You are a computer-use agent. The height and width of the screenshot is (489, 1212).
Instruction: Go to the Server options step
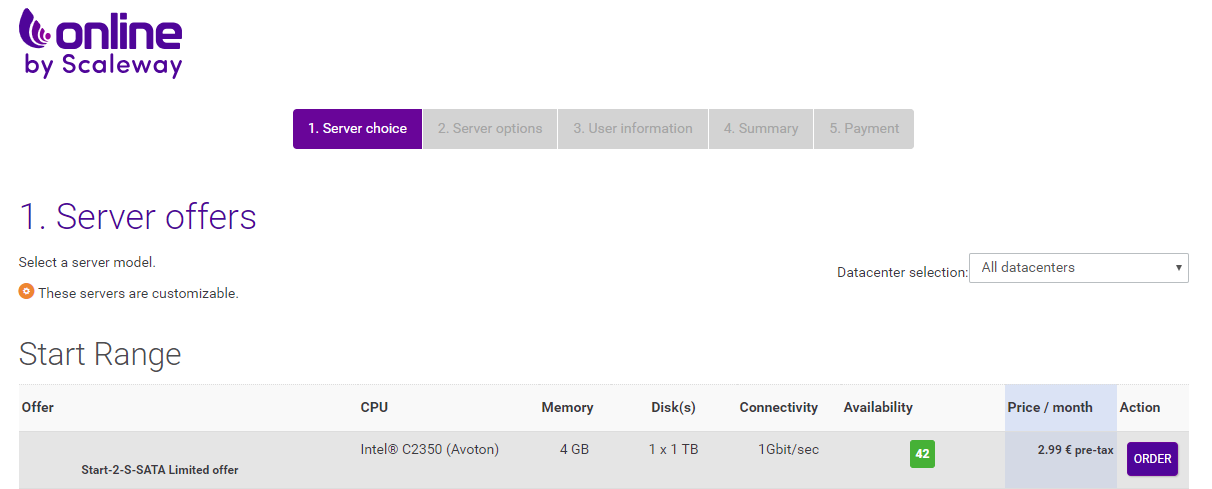[490, 129]
